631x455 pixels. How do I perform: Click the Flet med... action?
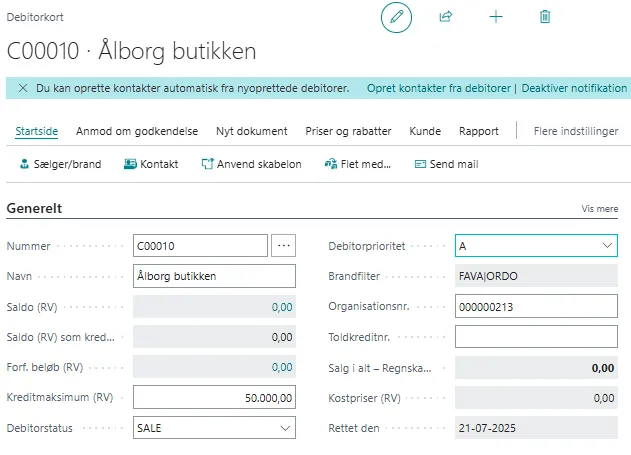pos(358,164)
